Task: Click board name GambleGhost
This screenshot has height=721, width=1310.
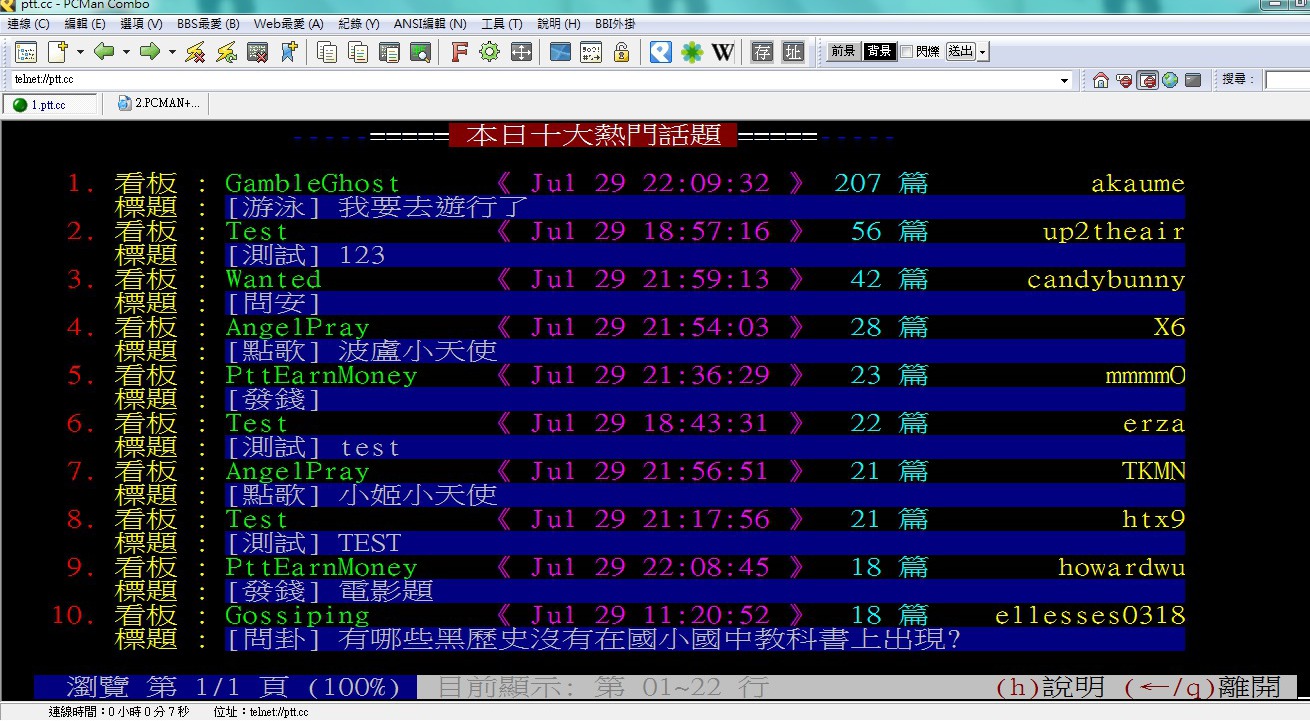Action: point(312,183)
